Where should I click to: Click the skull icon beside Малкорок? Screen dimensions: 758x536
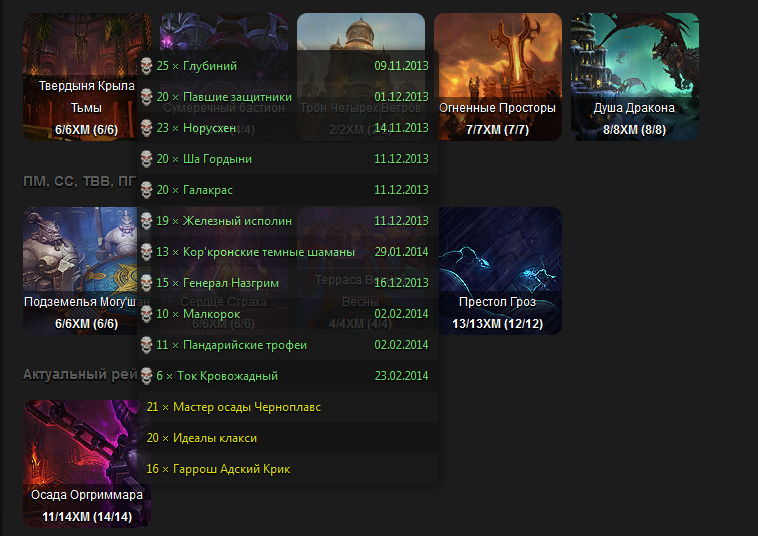(146, 314)
